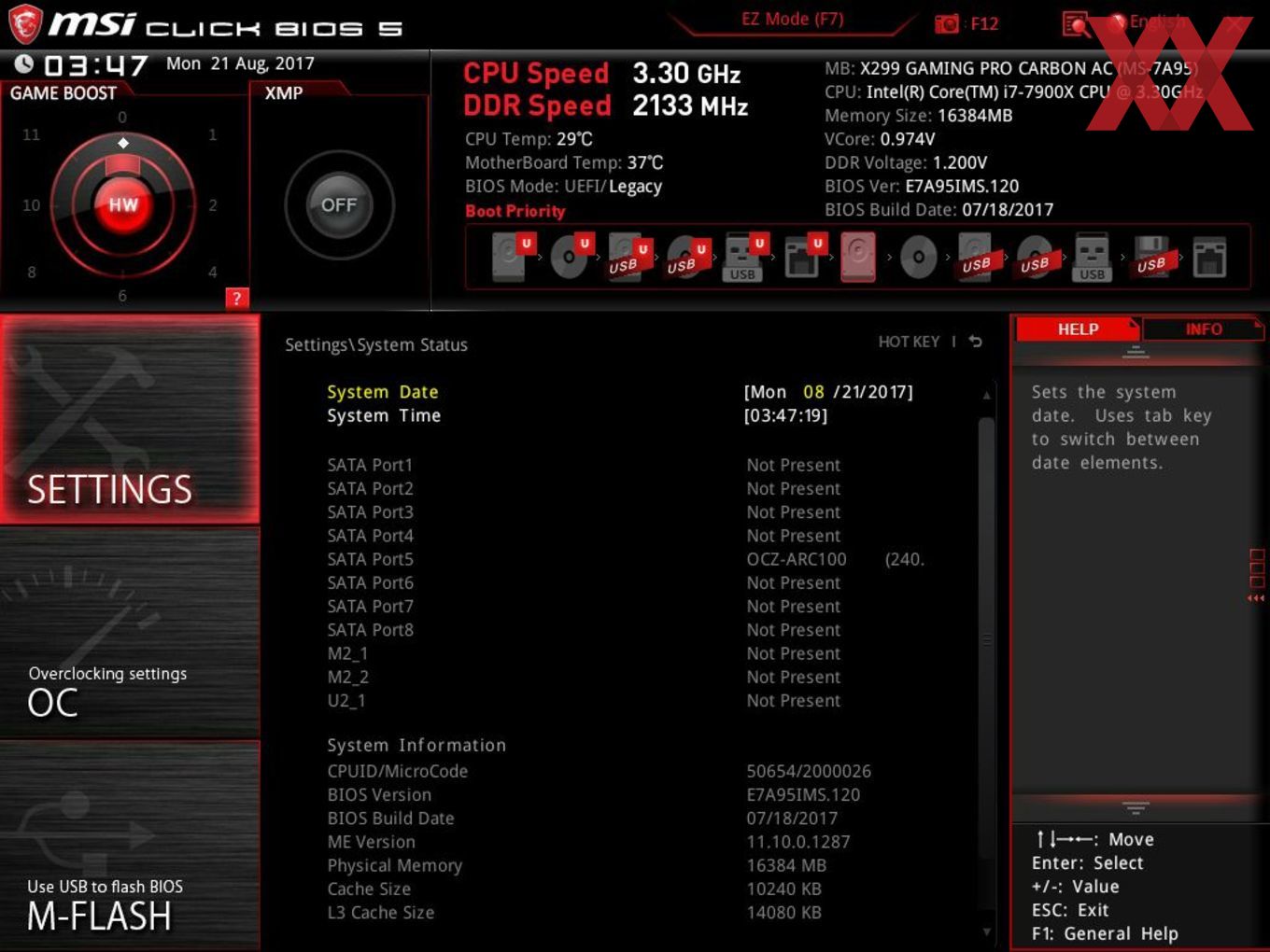
Task: Click the system time value 03:47:19
Action: click(x=785, y=415)
